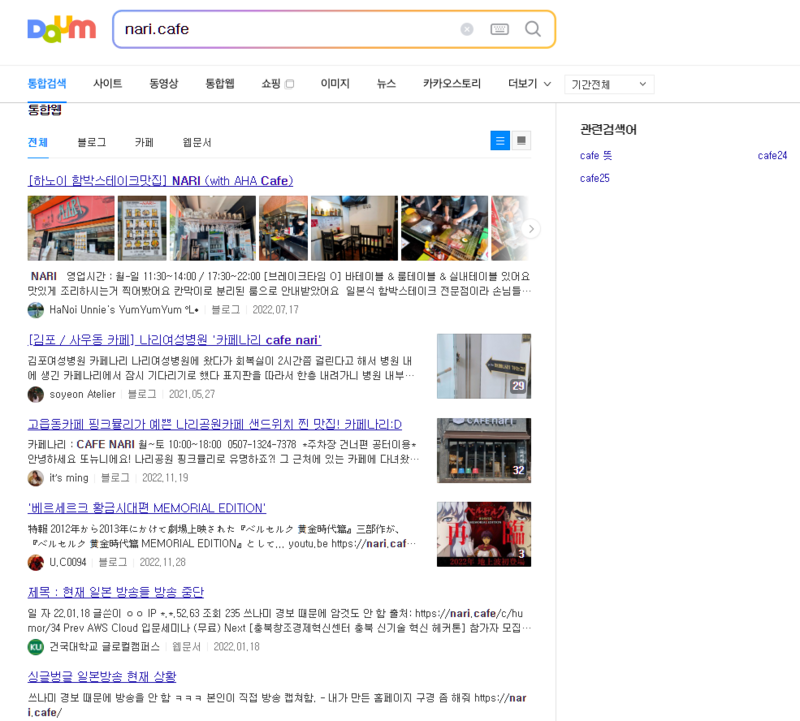Filter results by 카페
800x721 pixels.
tap(144, 142)
